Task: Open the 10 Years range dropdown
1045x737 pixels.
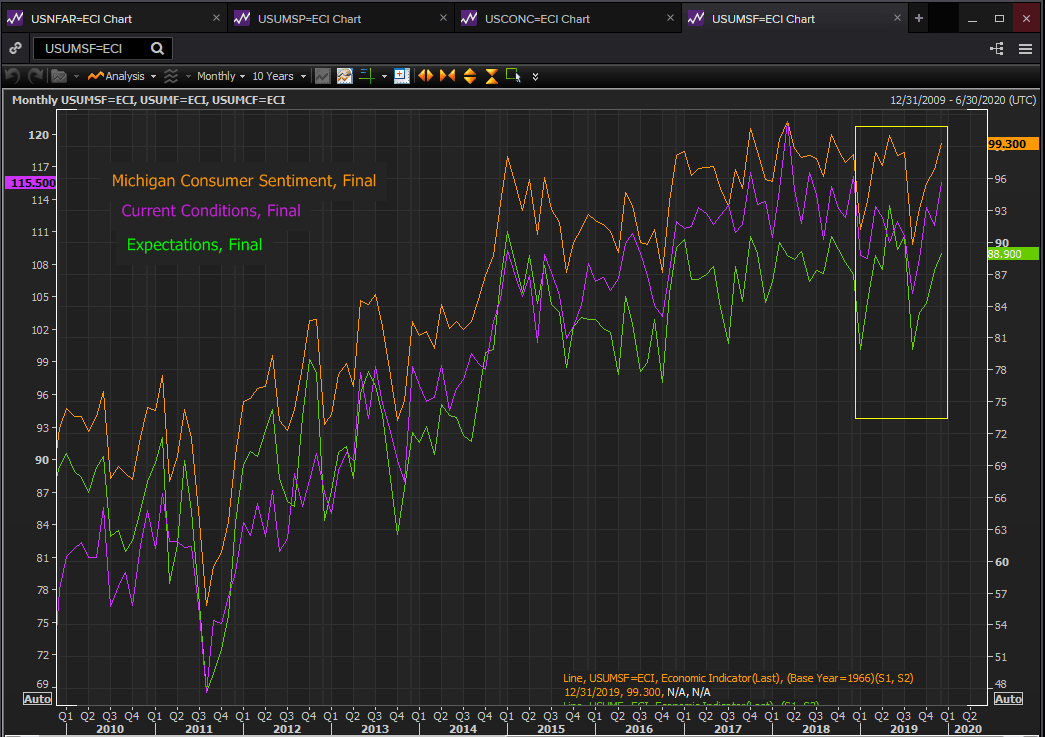Action: (277, 76)
